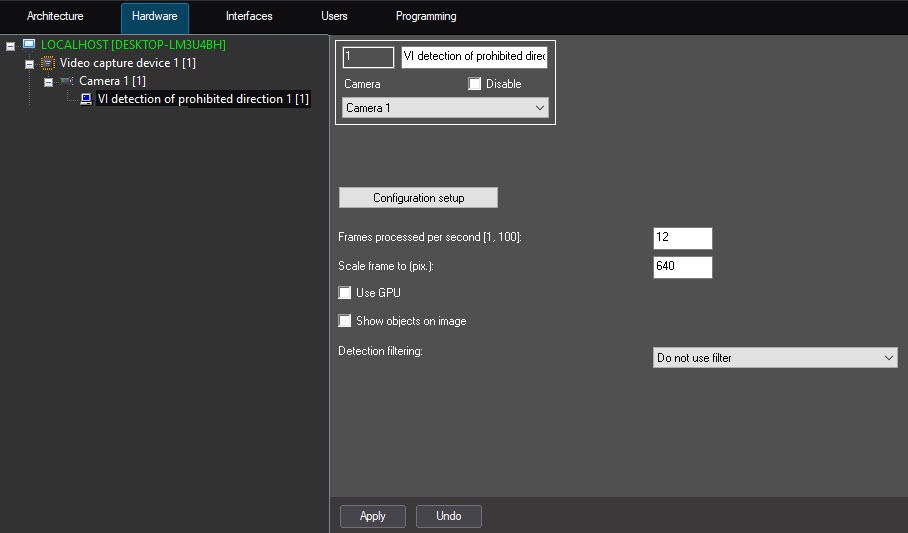The height and width of the screenshot is (533, 908).
Task: Click the LOCALHOST computer icon in tree
Action: [x=29, y=45]
